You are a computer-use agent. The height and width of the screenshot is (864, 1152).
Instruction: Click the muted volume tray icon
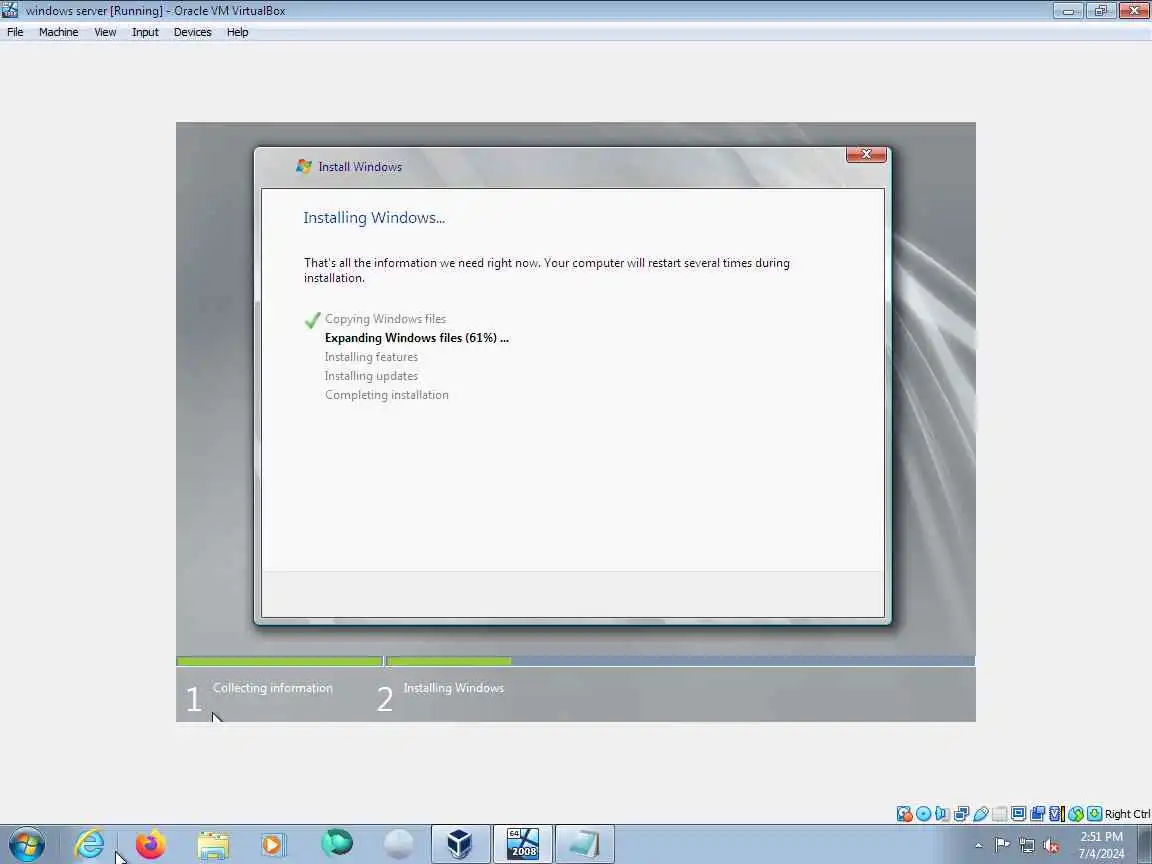click(1051, 845)
